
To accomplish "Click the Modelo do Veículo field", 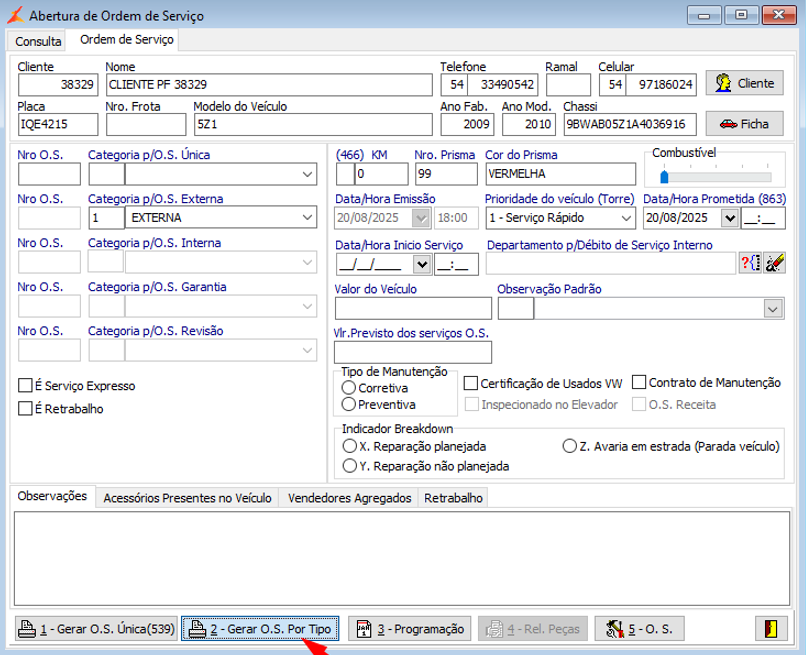I will click(x=313, y=124).
